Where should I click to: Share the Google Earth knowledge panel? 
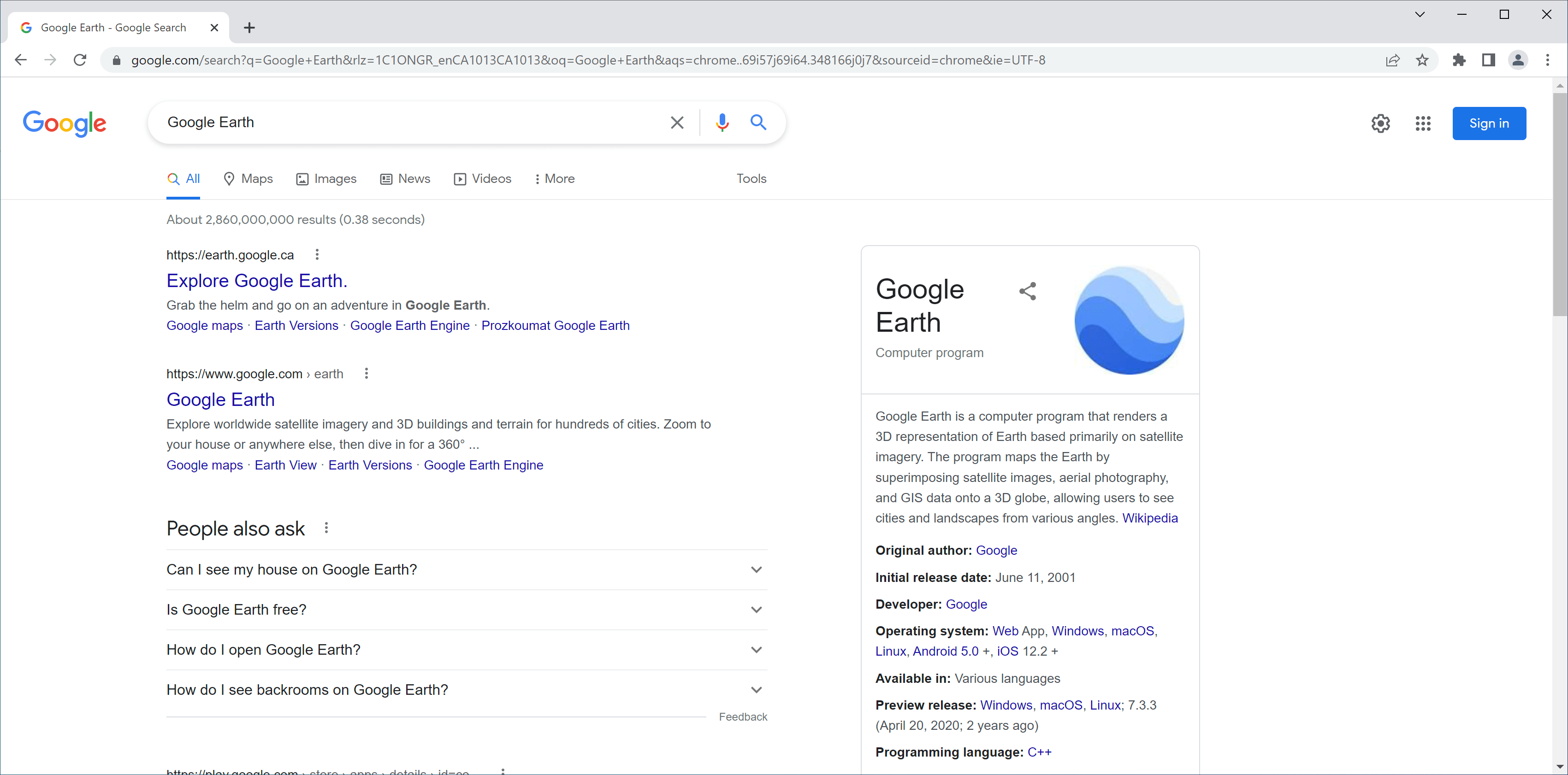coord(1028,291)
